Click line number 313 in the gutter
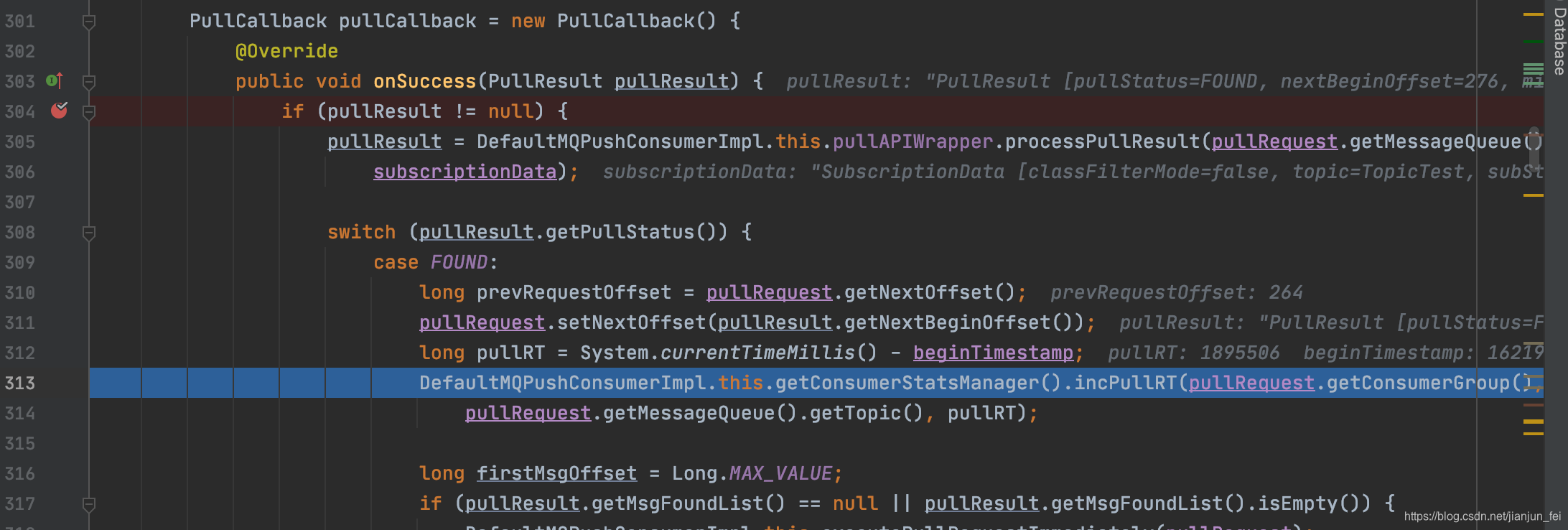This screenshot has width=1568, height=530. point(19,383)
